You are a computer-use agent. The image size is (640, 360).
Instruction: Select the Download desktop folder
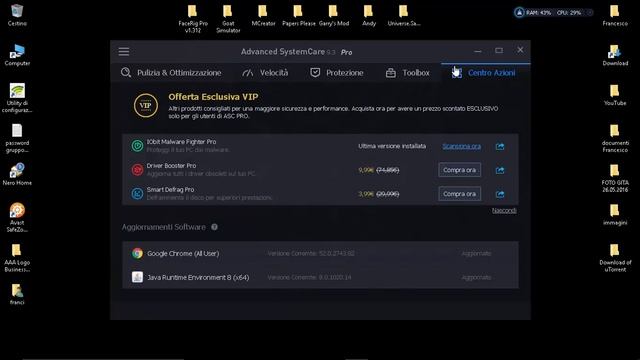615,55
